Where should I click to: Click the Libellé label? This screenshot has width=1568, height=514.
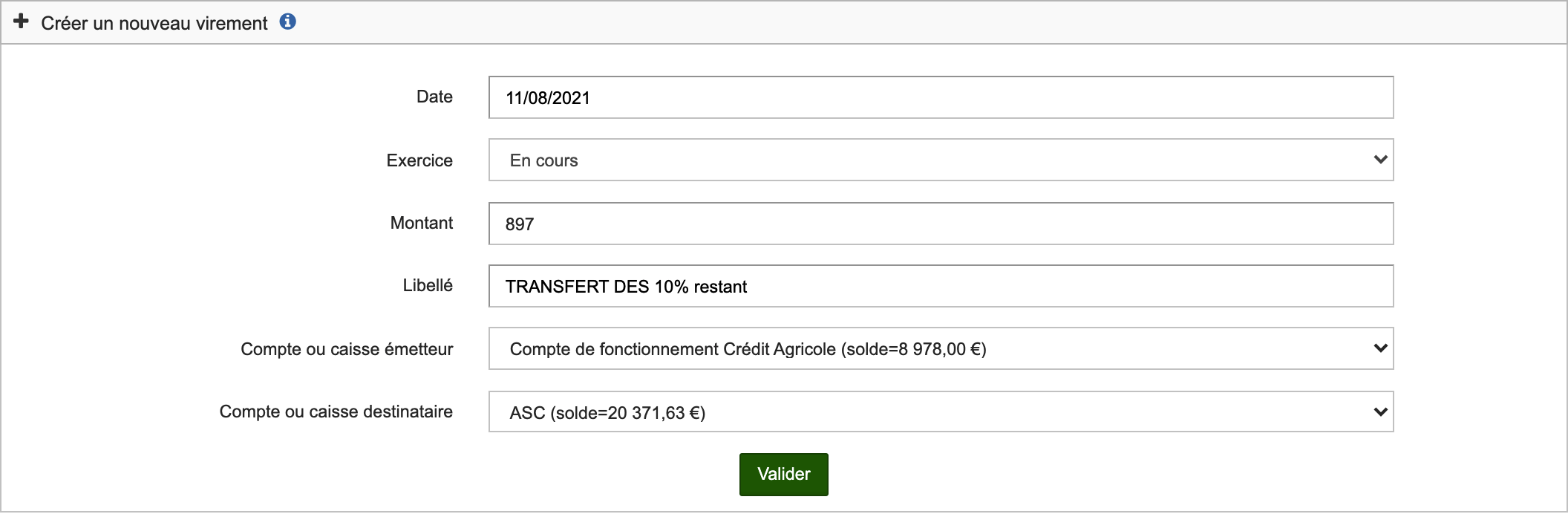428,285
